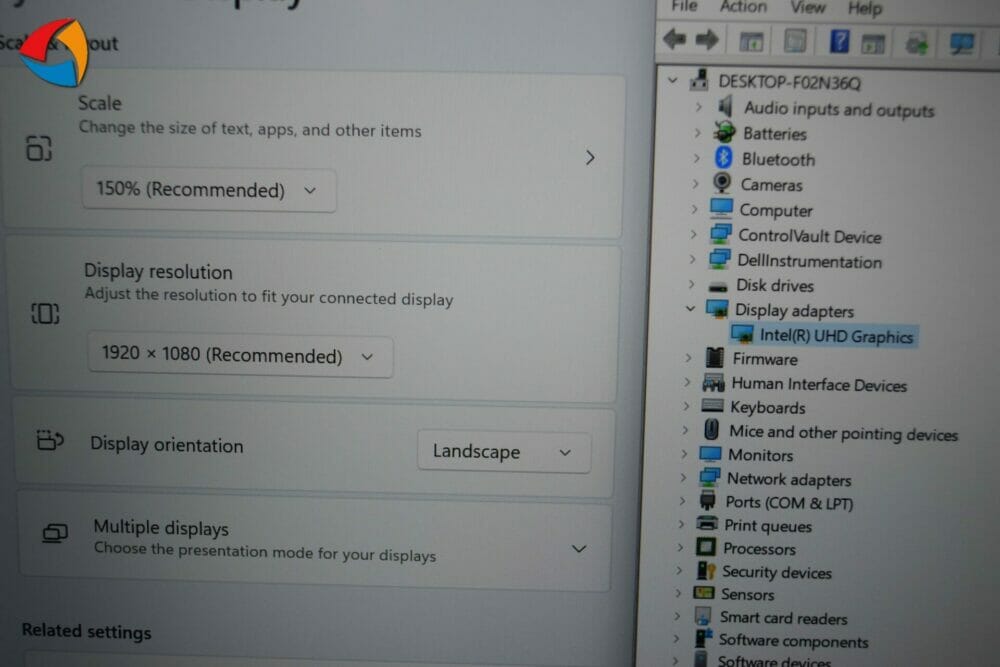Select the Keyboards category icon
Viewport: 1000px width, 667px height.
(712, 406)
